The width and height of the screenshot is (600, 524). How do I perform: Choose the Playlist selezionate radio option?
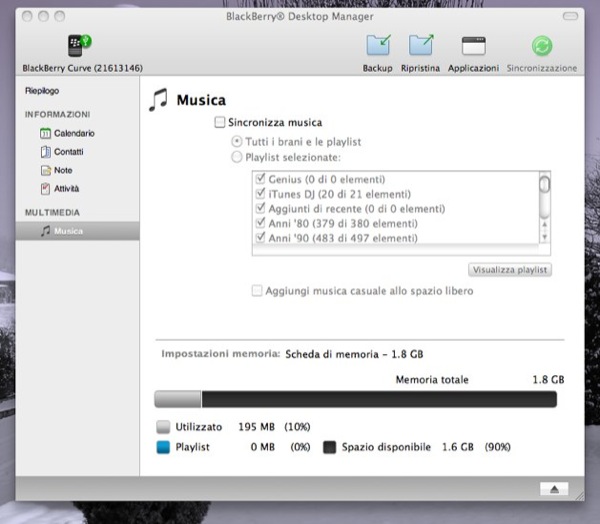pos(237,158)
